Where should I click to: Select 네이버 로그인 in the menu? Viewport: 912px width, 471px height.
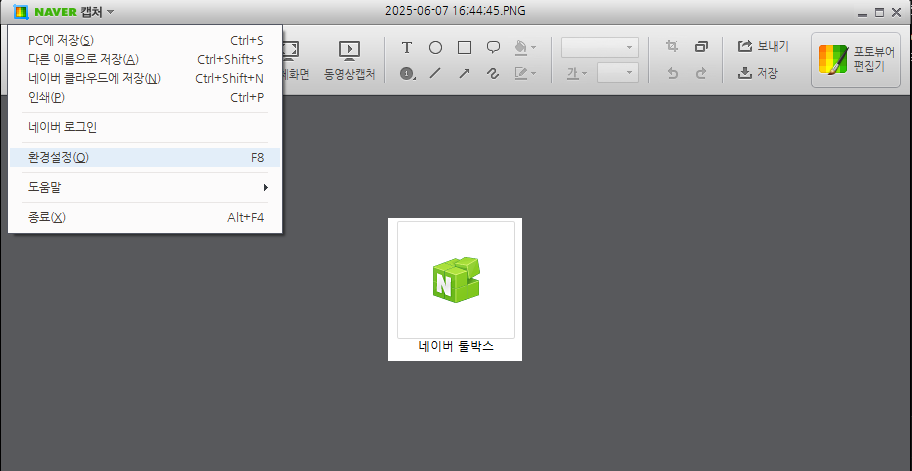pyautogui.click(x=145, y=127)
